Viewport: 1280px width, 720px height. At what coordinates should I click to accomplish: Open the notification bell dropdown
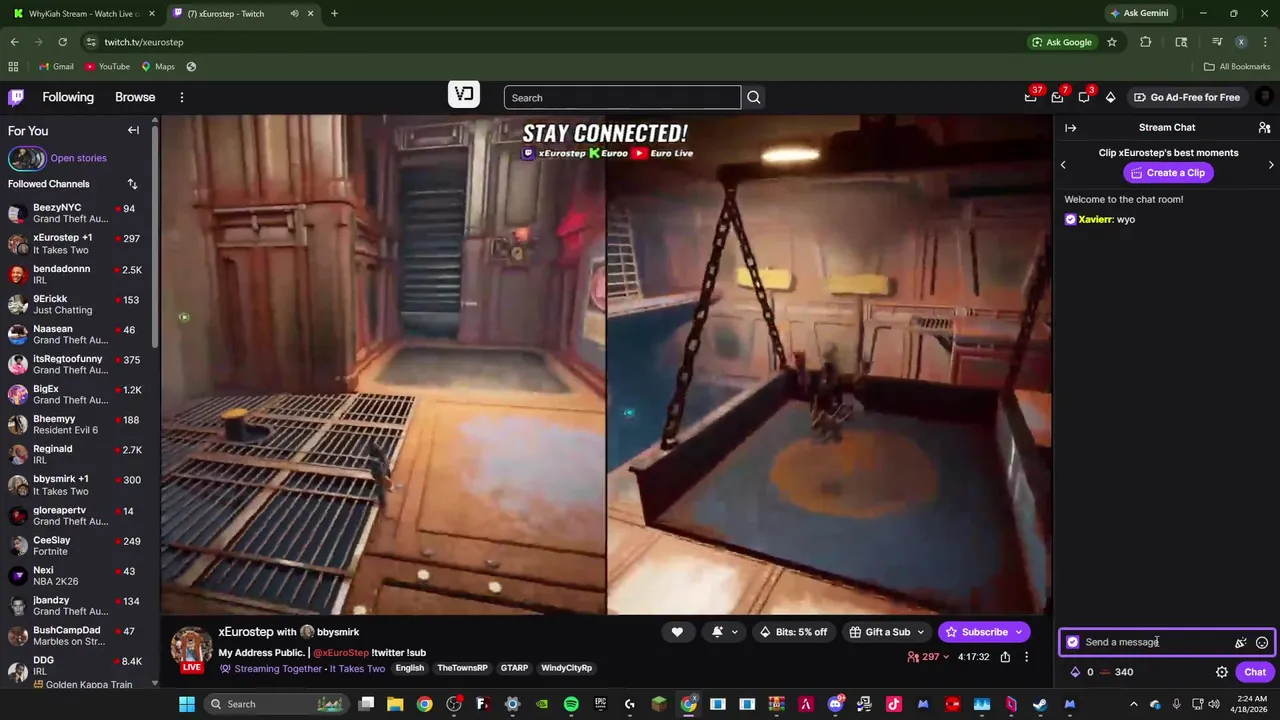click(726, 632)
